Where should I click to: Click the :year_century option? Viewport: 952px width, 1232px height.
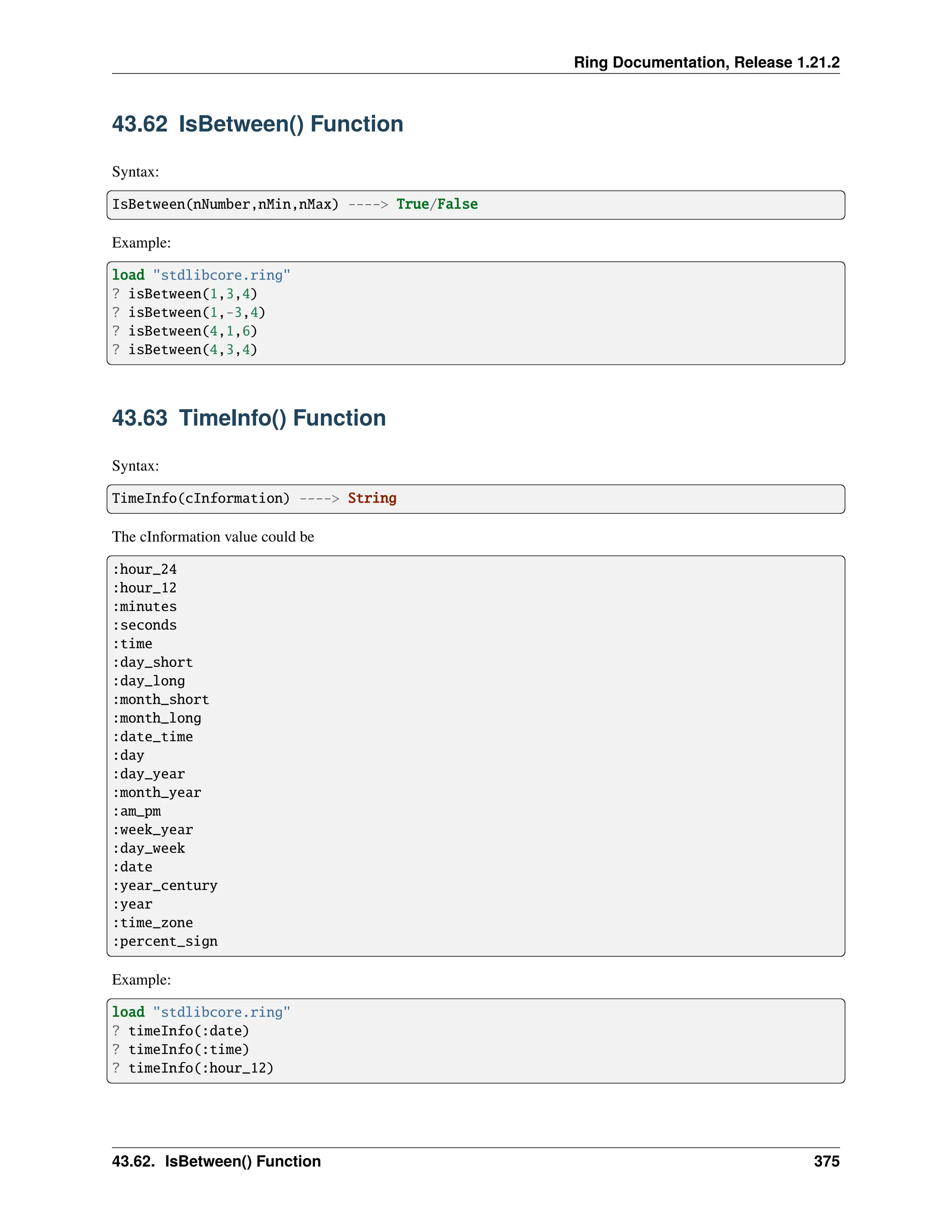tap(165, 886)
